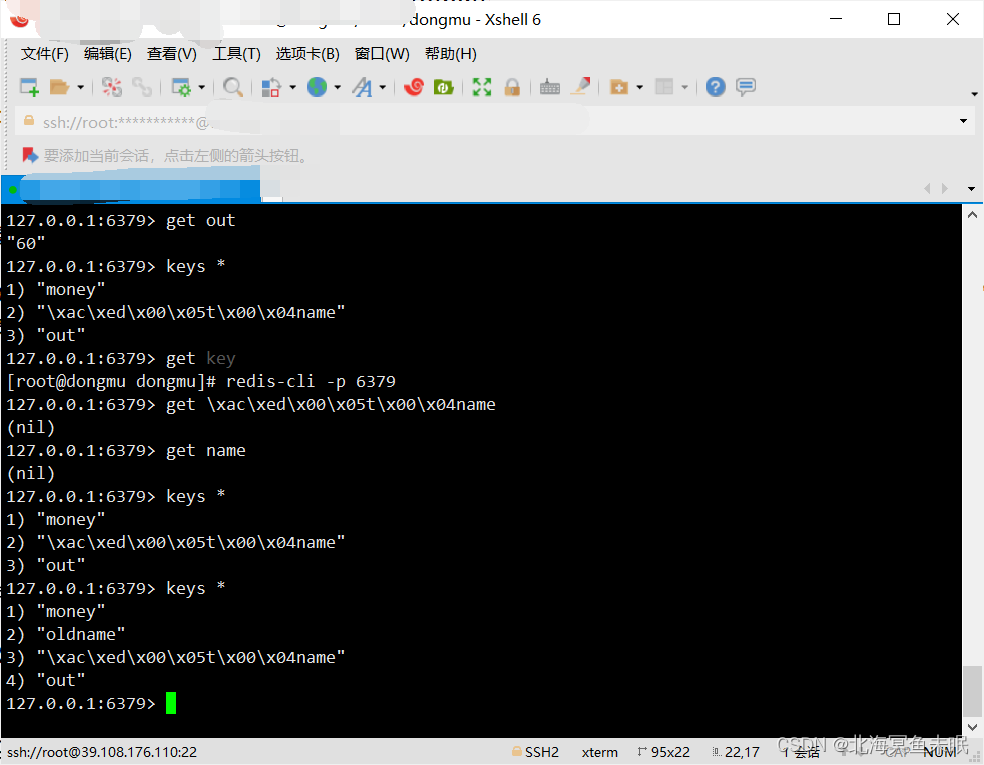Click the Lock screen padlock icon
This screenshot has width=984, height=765.
pos(512,87)
